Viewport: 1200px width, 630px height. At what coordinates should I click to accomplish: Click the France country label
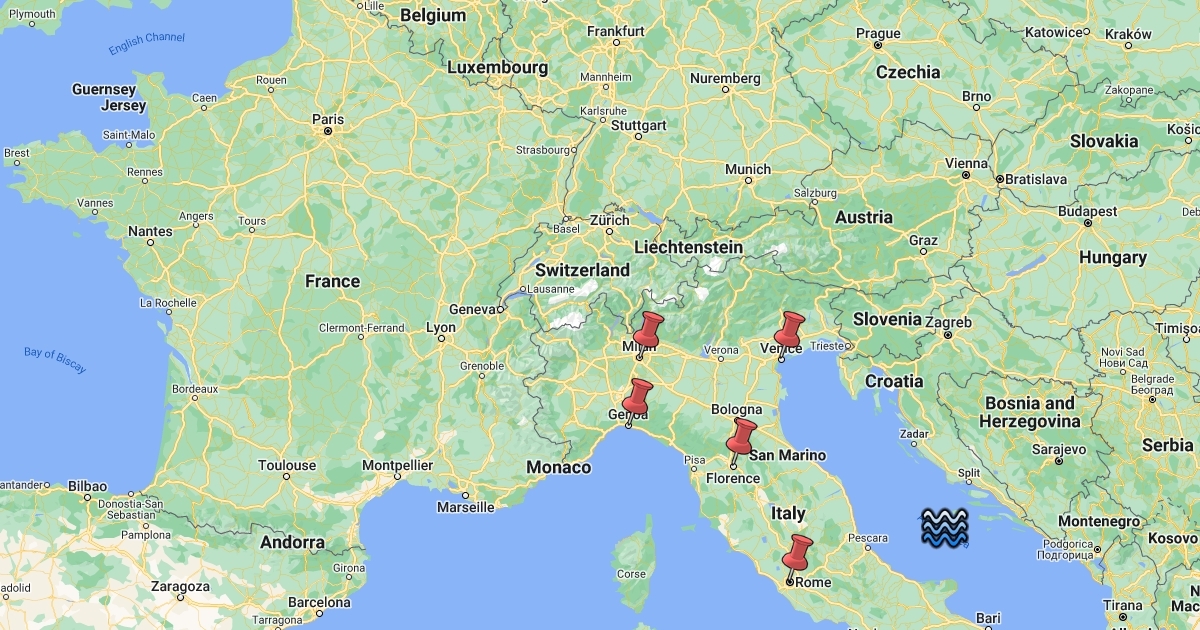pyautogui.click(x=332, y=281)
